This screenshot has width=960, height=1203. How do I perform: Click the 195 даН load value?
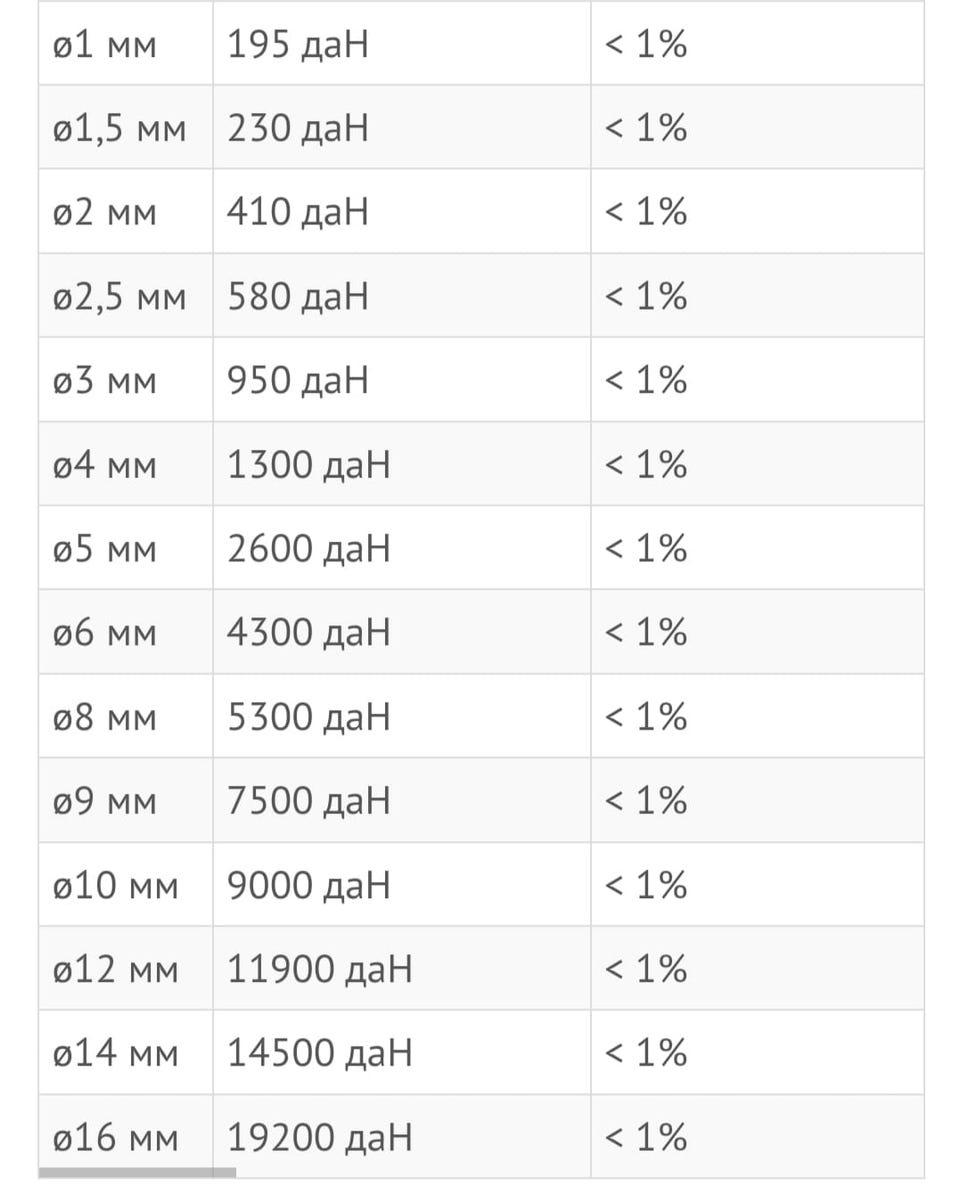pyautogui.click(x=298, y=45)
